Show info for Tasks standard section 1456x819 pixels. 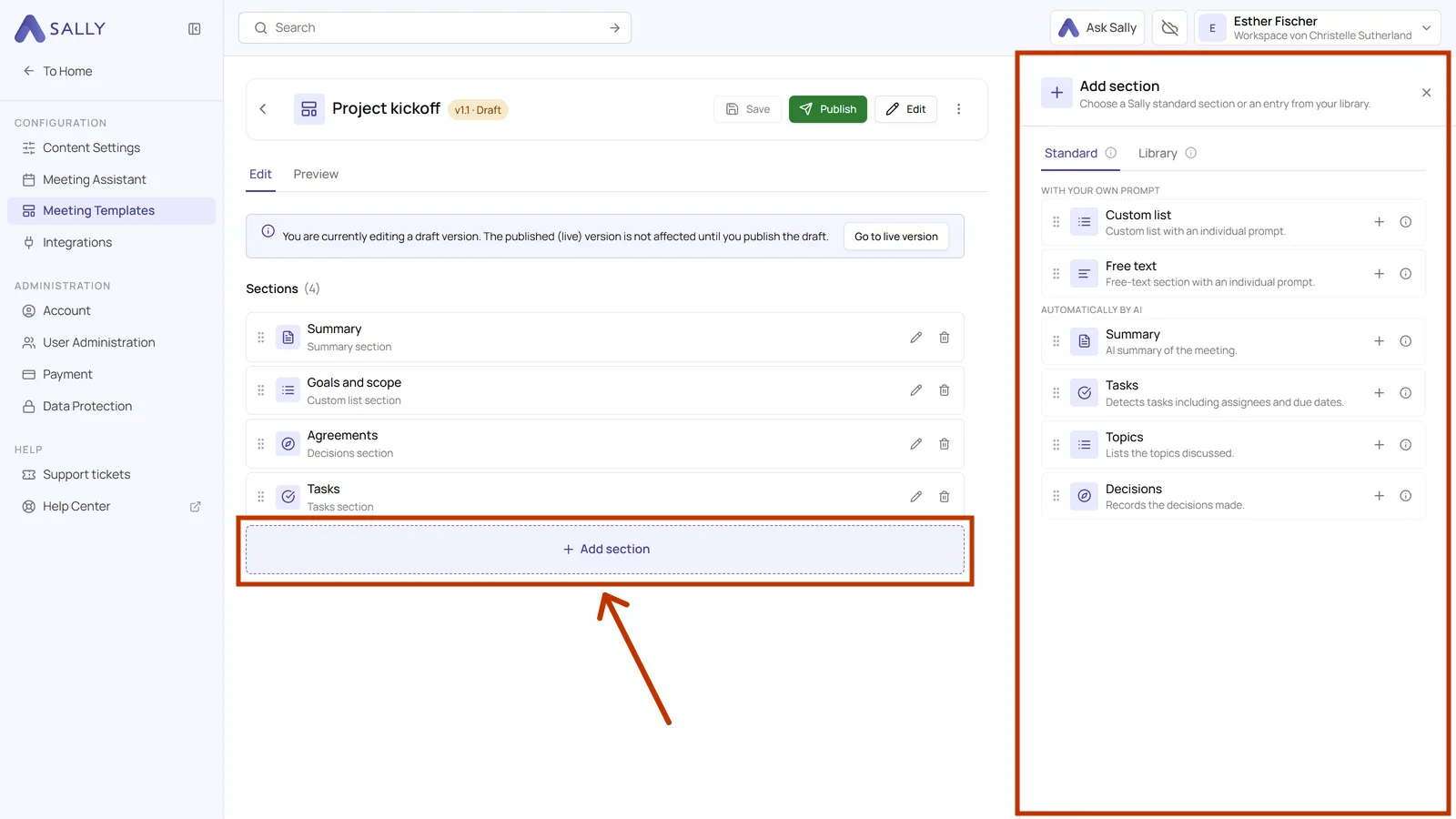tap(1406, 393)
